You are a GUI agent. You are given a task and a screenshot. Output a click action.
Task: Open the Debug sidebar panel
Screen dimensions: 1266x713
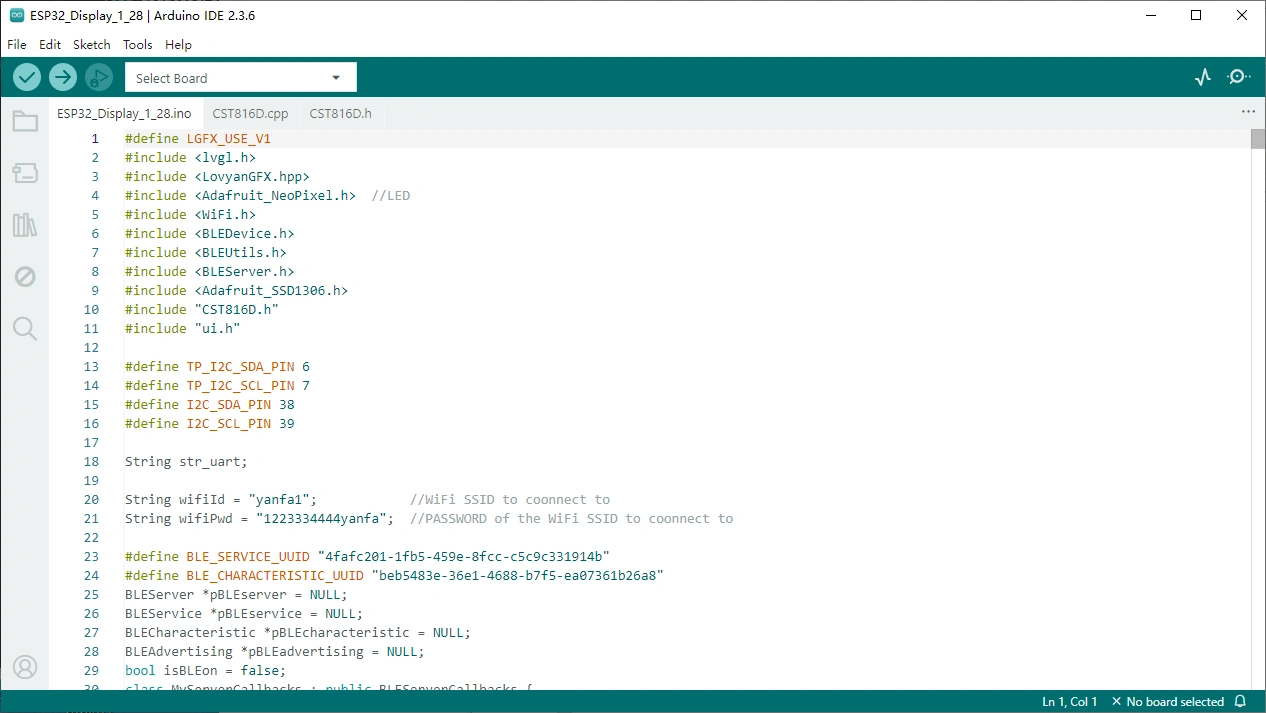coord(24,277)
